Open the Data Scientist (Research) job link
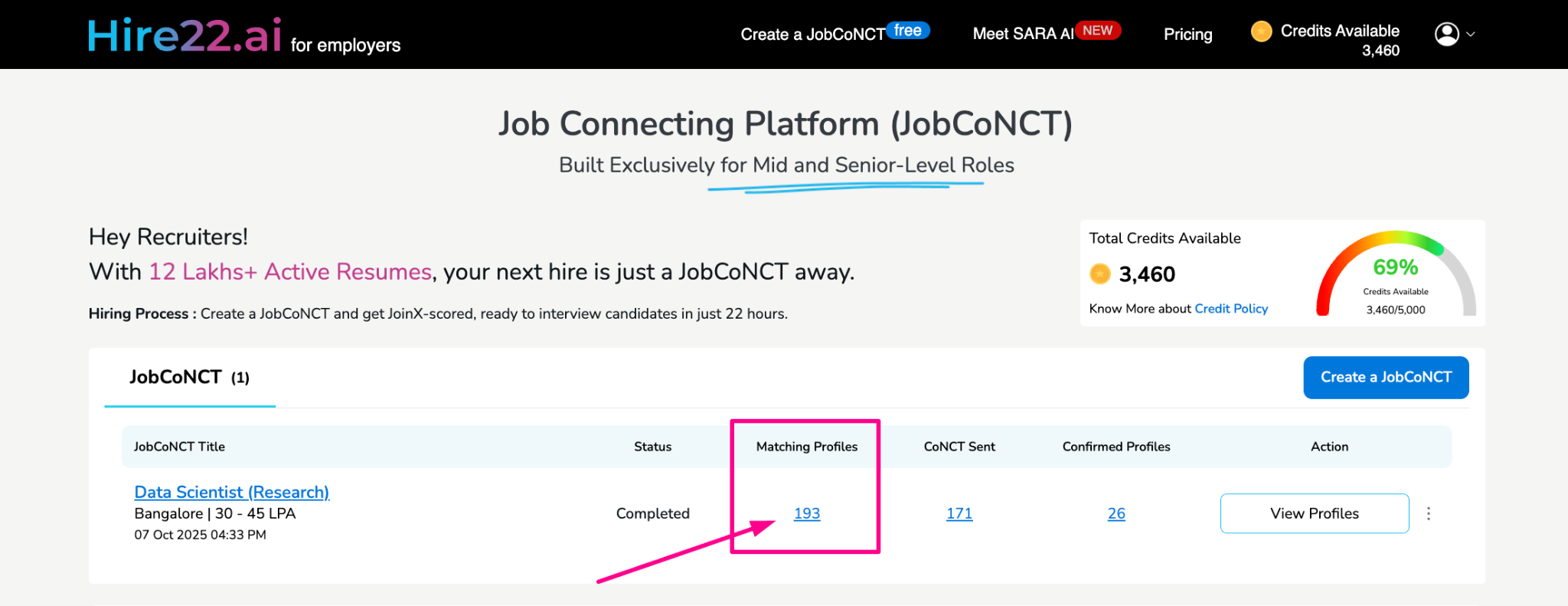 231,492
